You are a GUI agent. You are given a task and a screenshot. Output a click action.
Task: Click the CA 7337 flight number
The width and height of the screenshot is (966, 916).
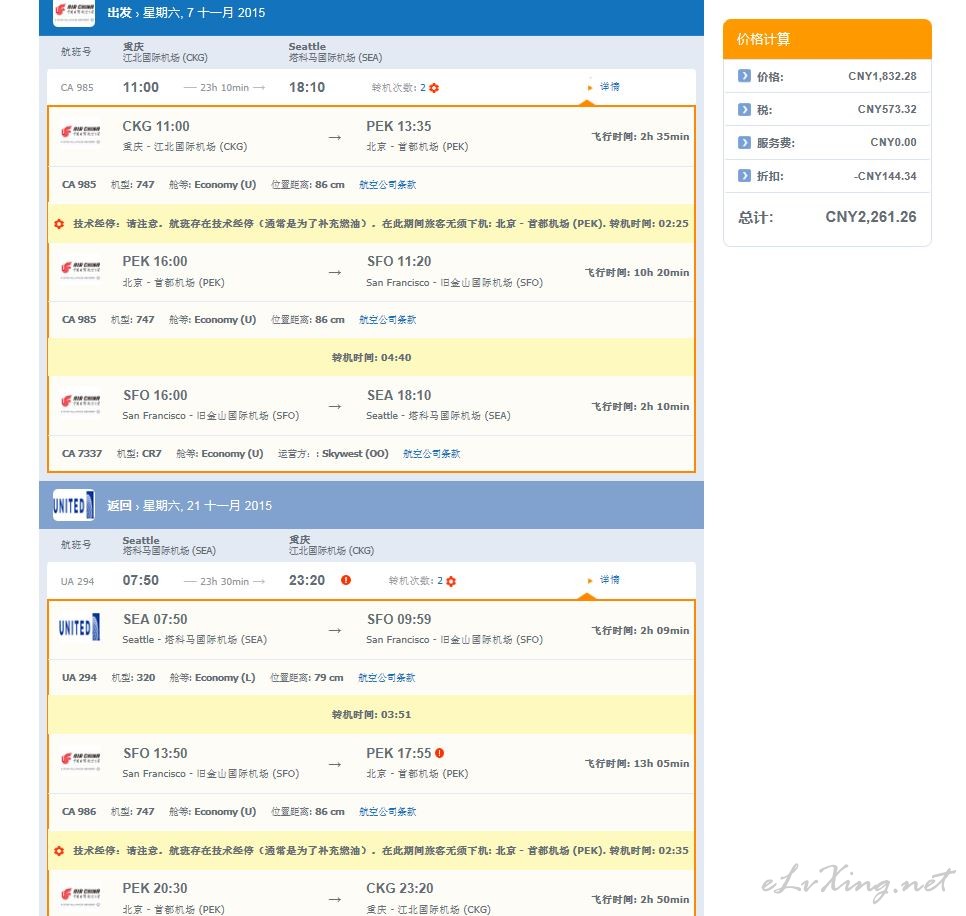tap(82, 454)
